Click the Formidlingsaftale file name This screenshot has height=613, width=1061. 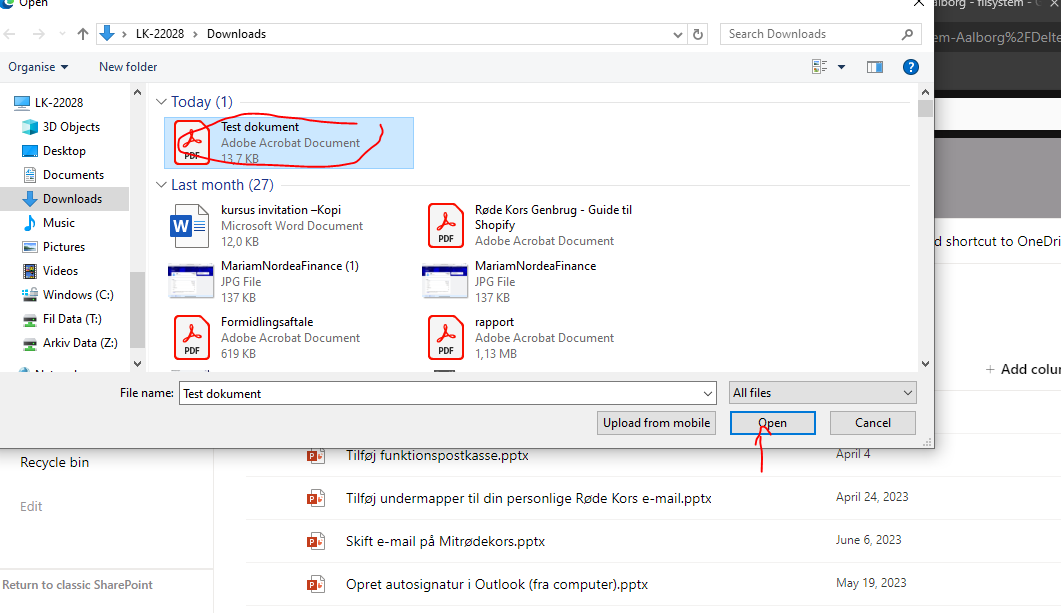[267, 322]
